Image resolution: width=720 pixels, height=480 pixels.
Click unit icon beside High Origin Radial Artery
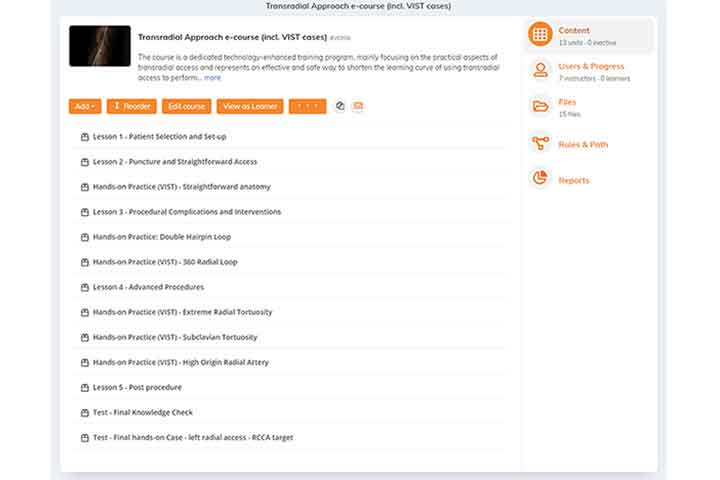[x=84, y=363]
